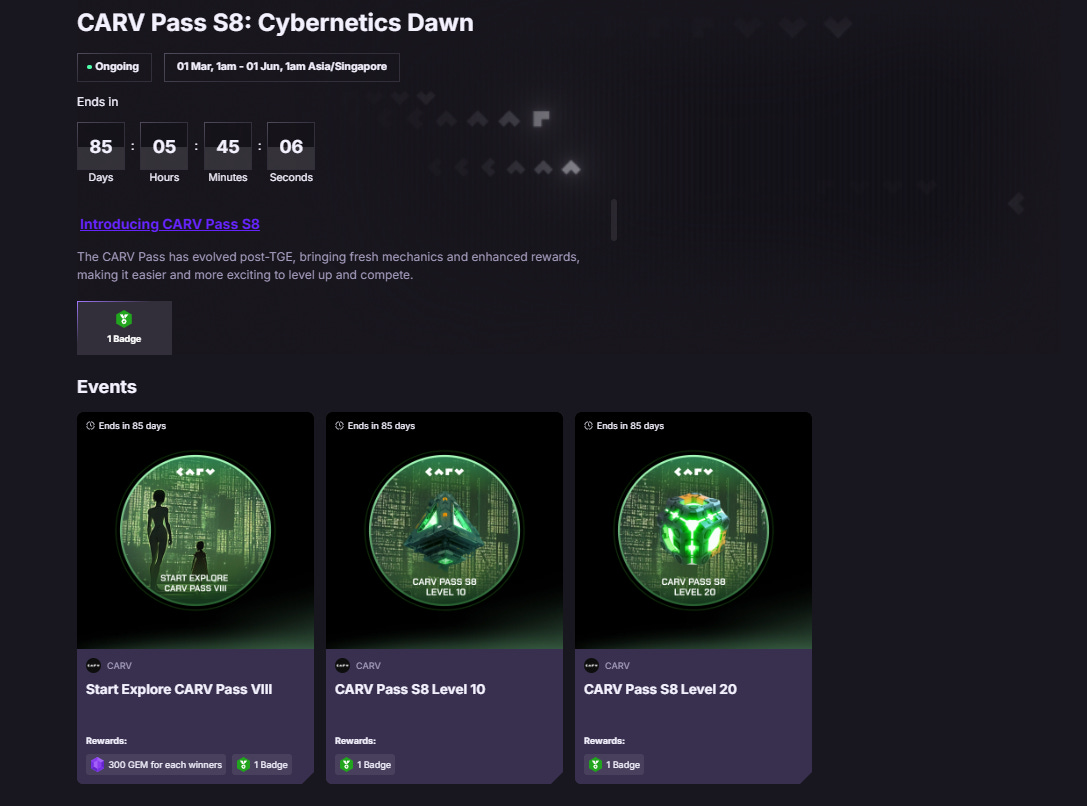This screenshot has width=1087, height=806.
Task: Click 1 Badge text on Level 20 card
Action: 623,764
